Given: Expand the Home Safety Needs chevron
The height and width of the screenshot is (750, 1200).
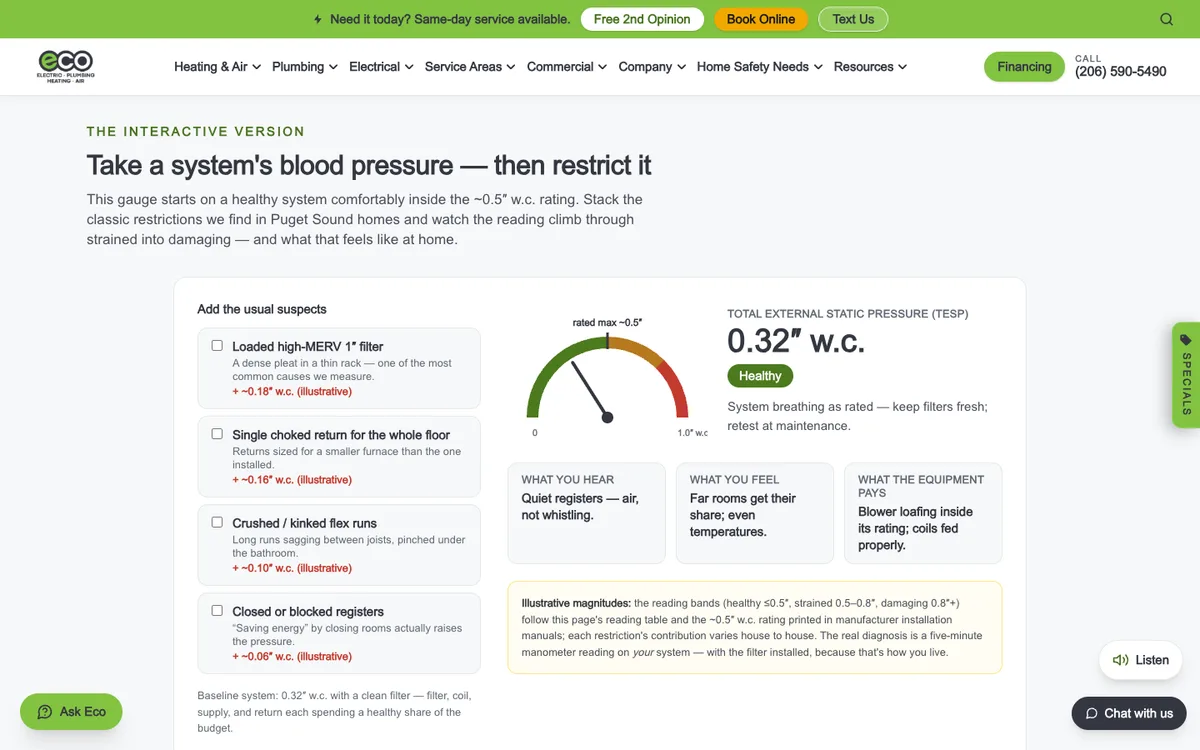Looking at the screenshot, I should point(818,67).
